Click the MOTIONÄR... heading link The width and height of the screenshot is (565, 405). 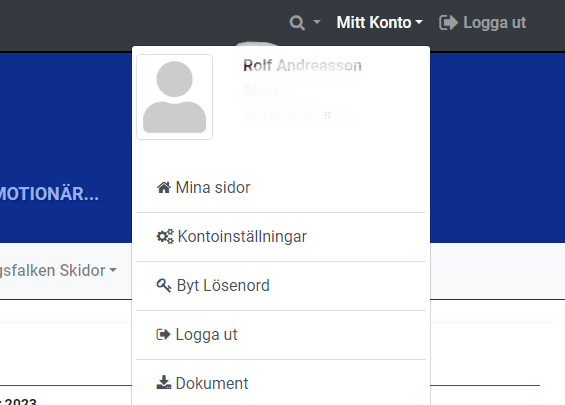49,194
